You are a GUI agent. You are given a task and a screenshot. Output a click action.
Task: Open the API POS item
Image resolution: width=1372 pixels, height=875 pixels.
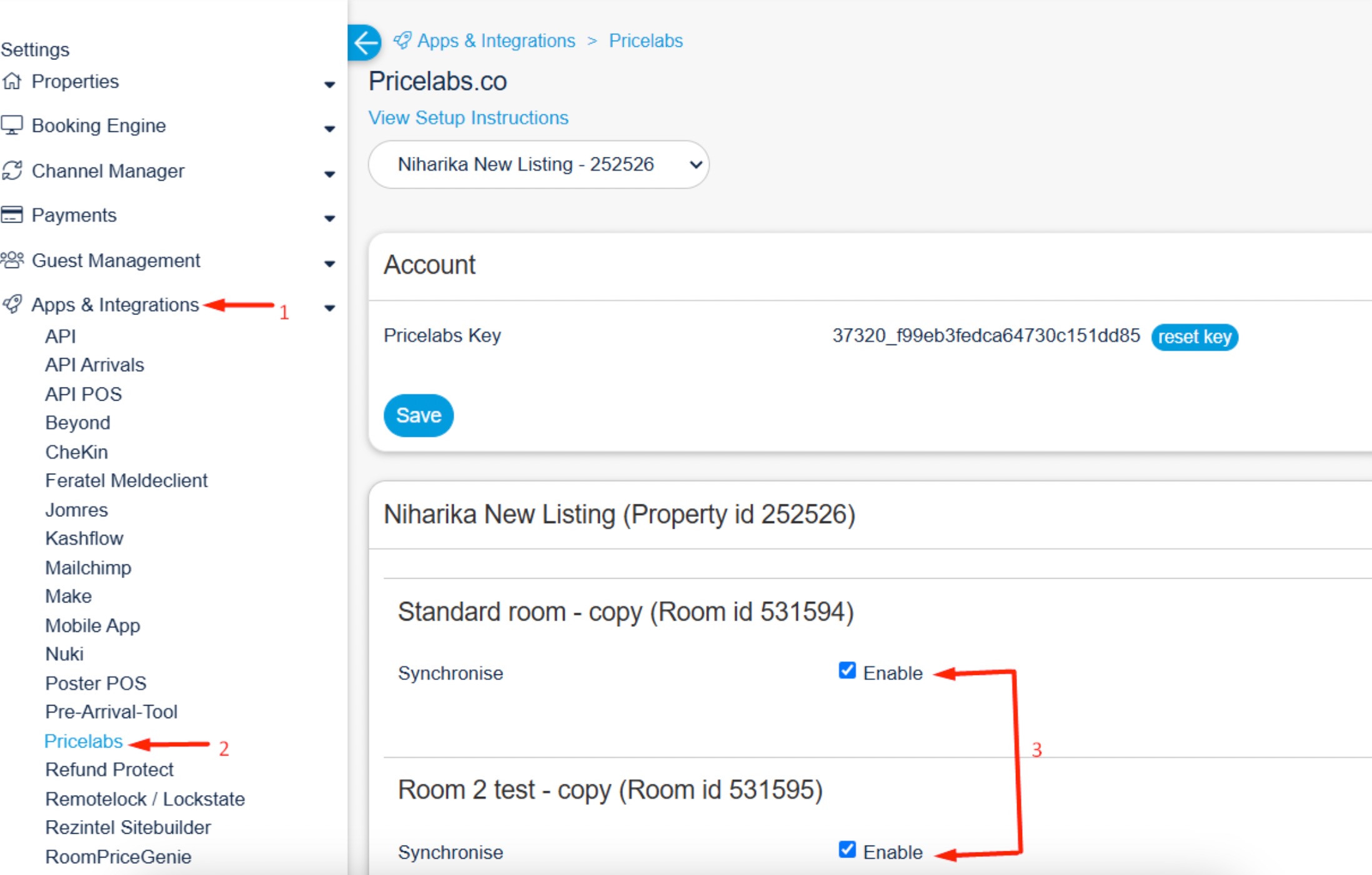tap(84, 394)
